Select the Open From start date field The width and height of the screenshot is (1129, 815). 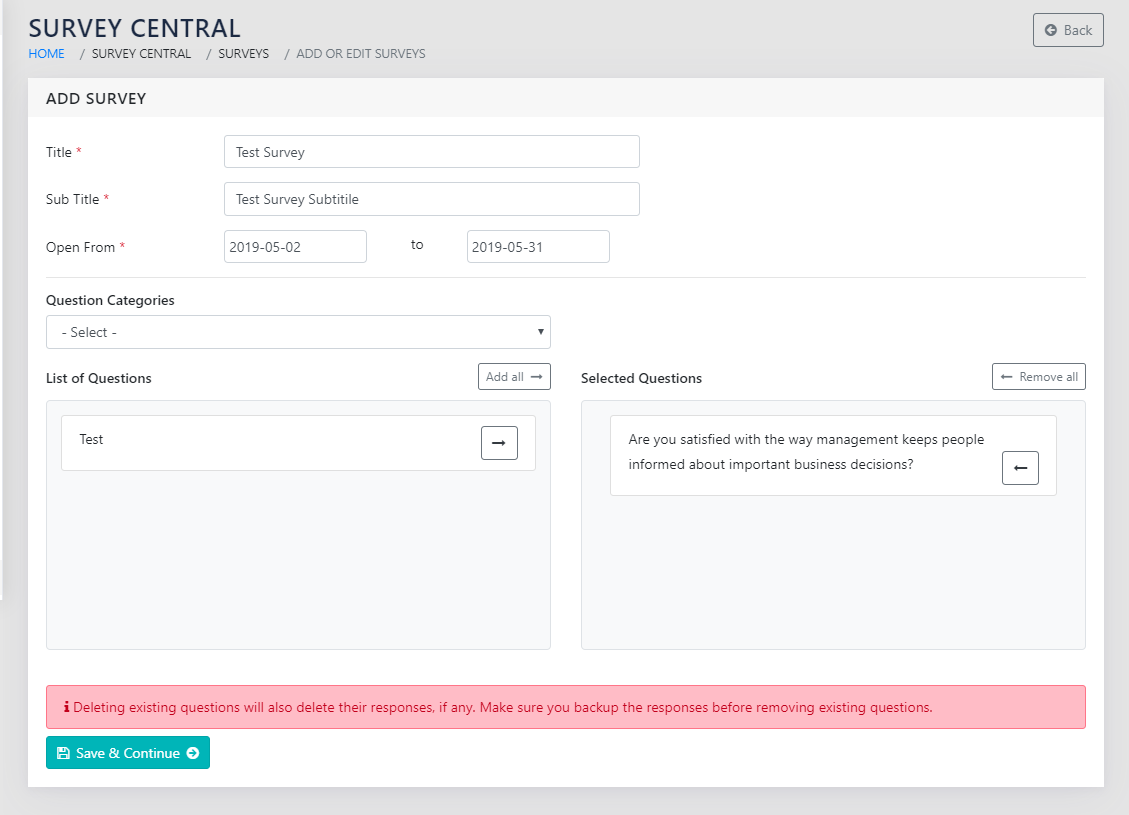[x=295, y=247]
